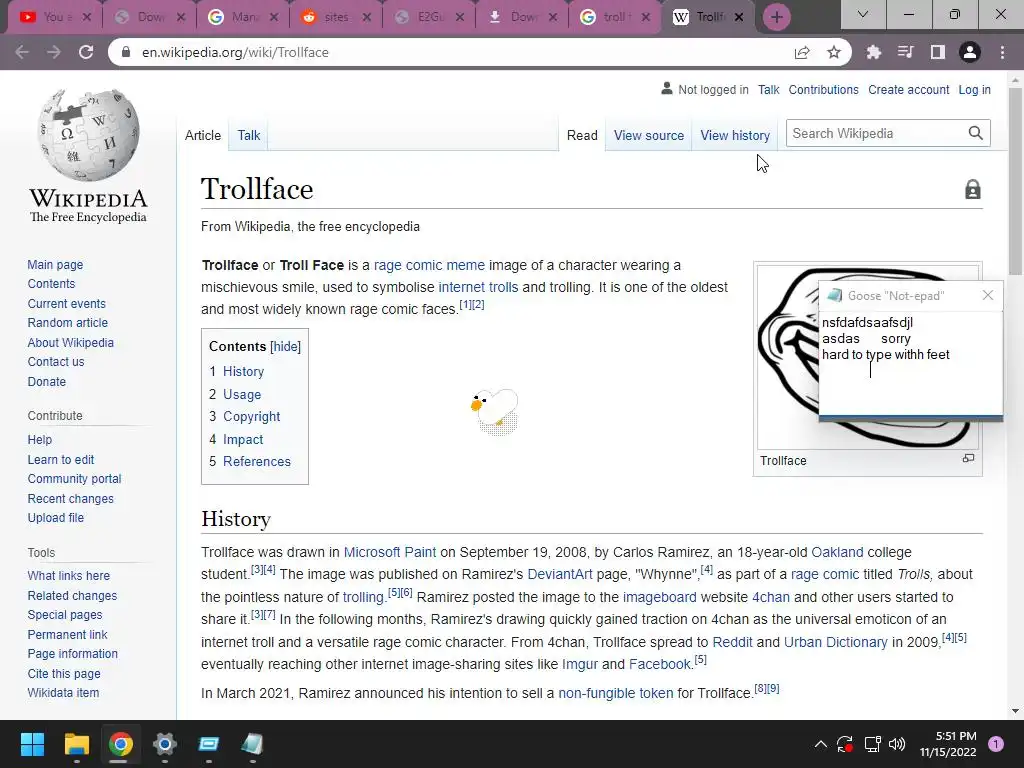Open the tab search dropdown arrow
This screenshot has height=768, width=1024.
pos(863,14)
